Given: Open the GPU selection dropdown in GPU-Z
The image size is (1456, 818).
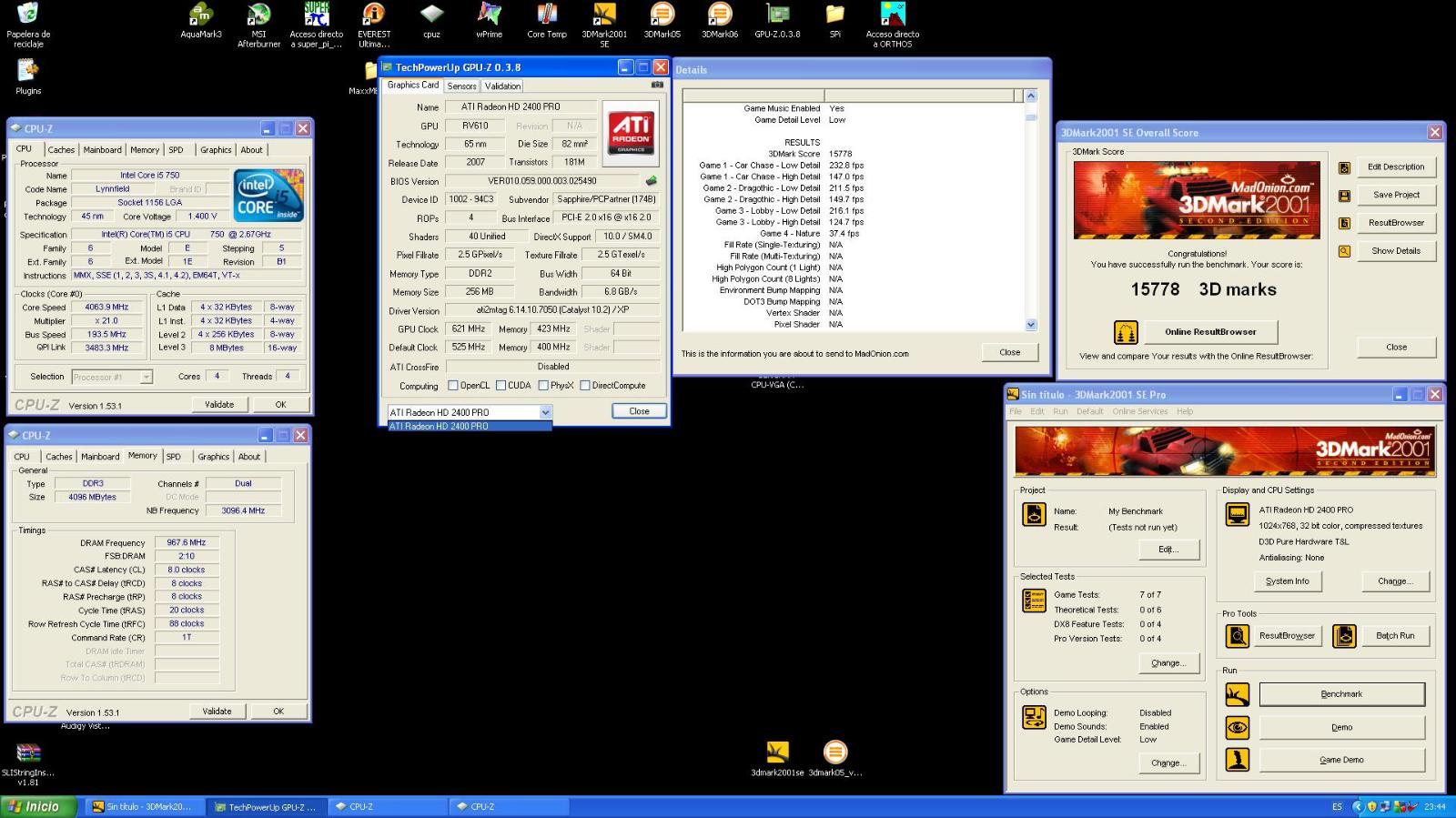Looking at the screenshot, I should pos(545,412).
